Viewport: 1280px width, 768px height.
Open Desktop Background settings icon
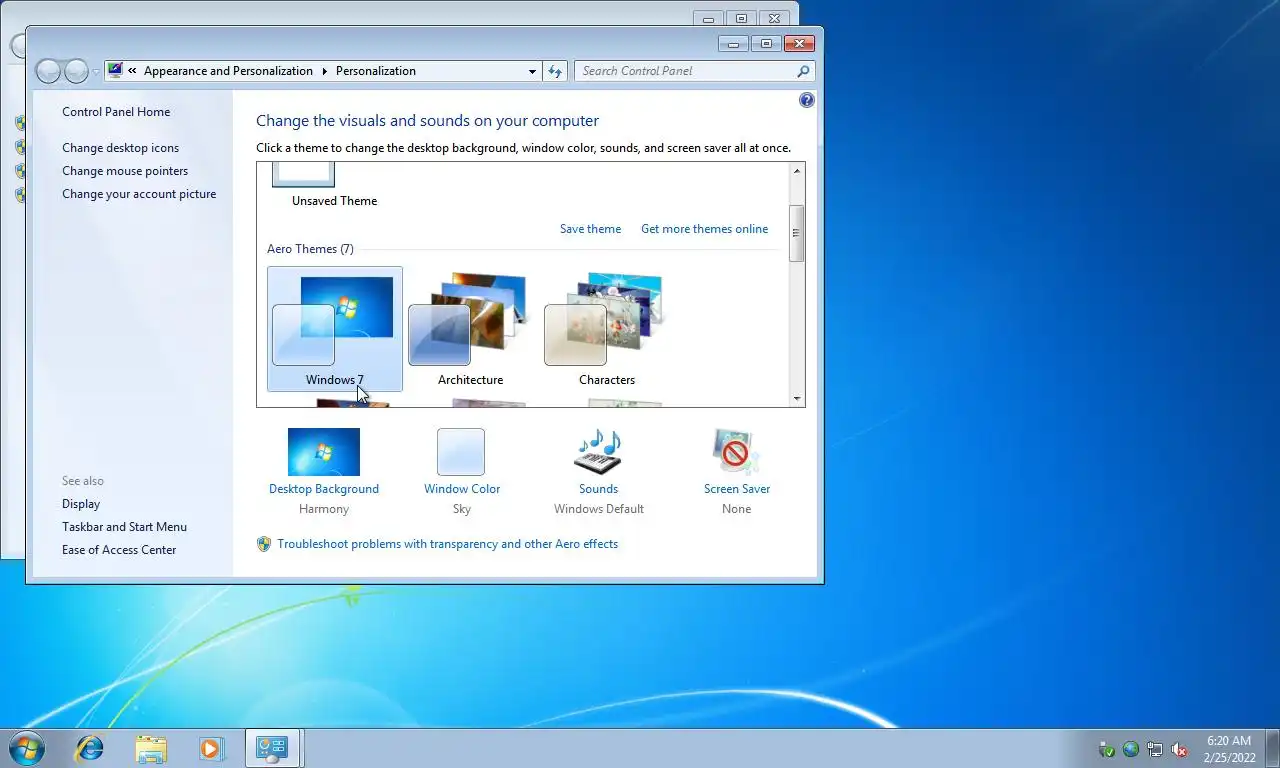point(324,452)
